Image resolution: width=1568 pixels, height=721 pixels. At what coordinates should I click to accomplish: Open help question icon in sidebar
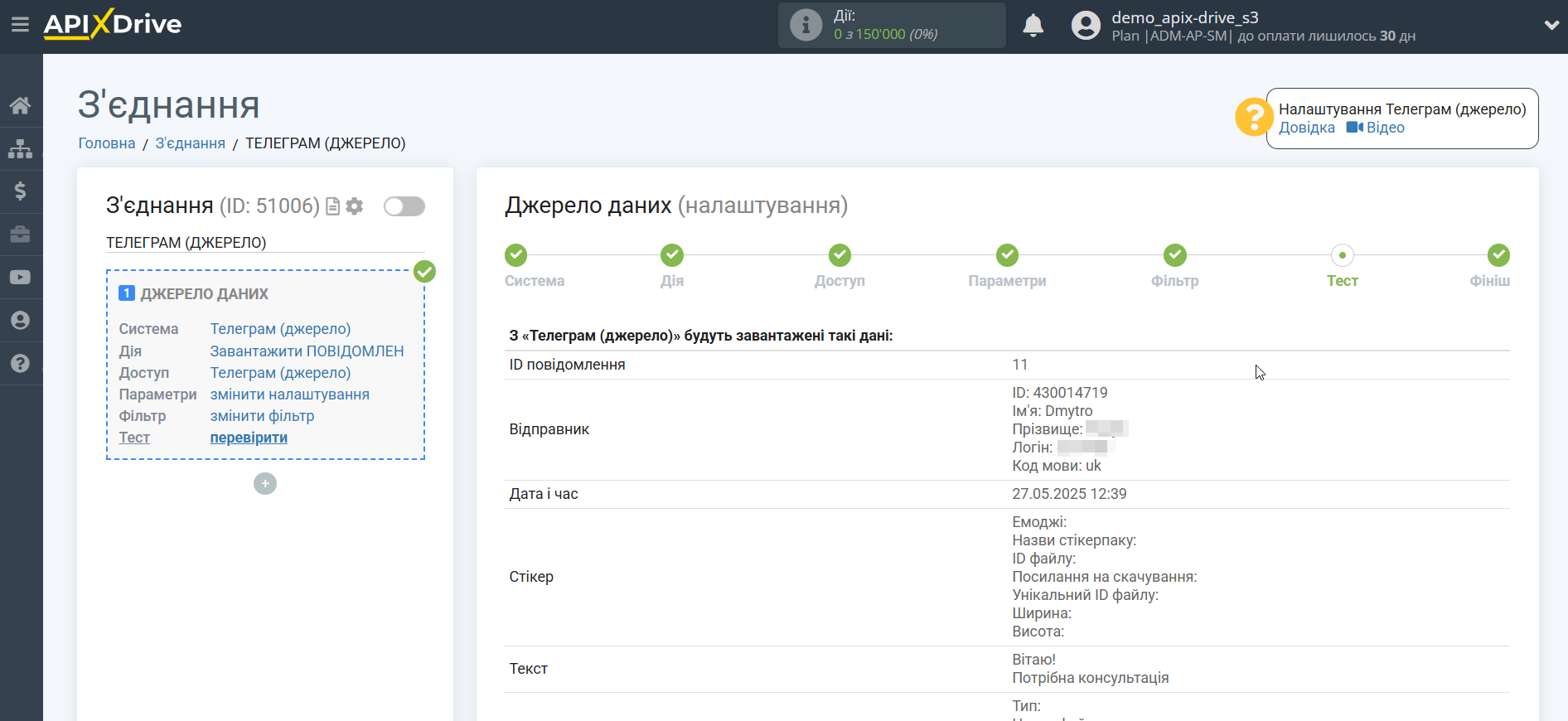pyautogui.click(x=21, y=364)
